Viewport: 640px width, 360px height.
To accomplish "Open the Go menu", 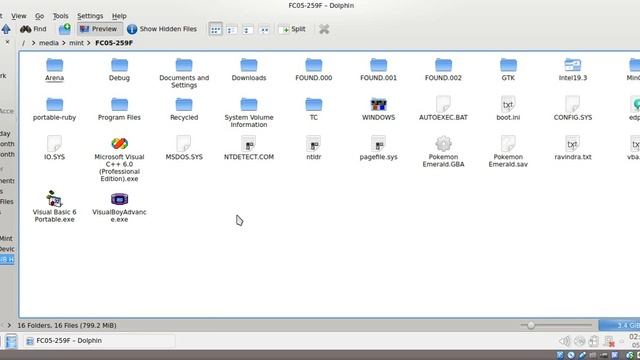I will (x=39, y=16).
